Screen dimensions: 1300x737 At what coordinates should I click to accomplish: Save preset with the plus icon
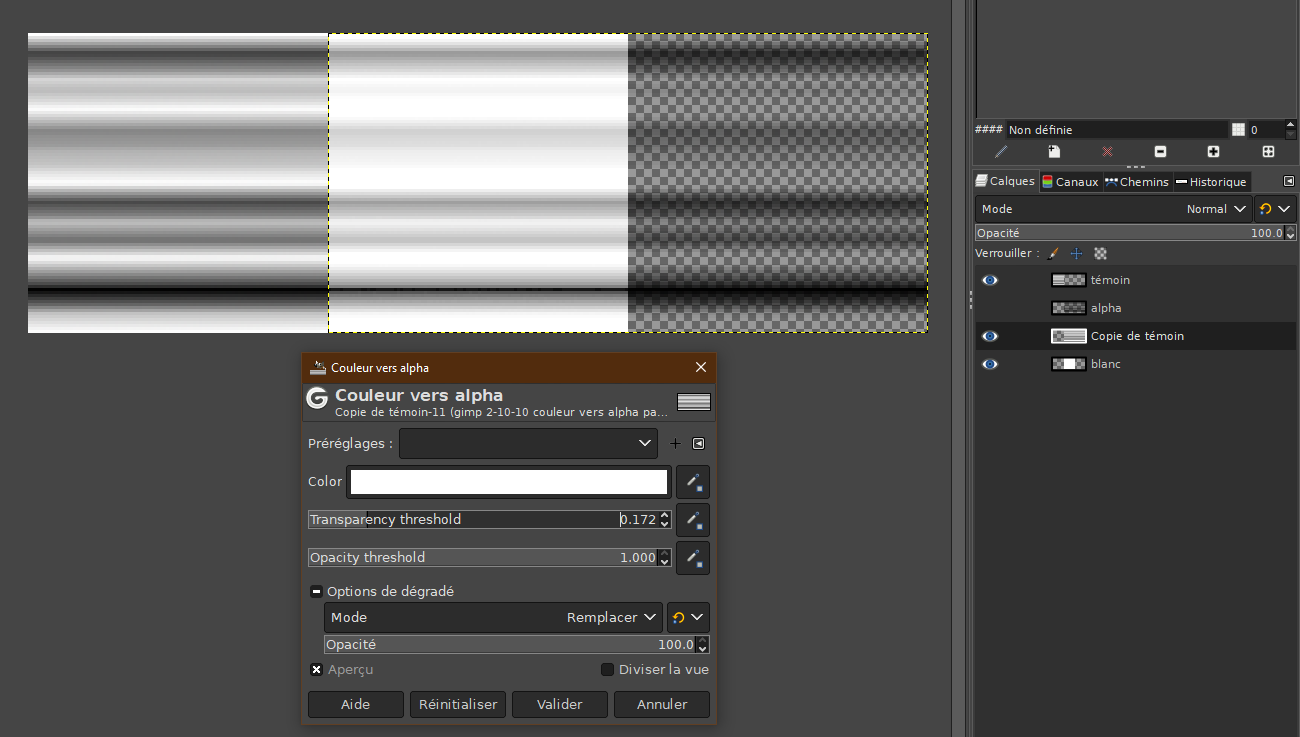coord(675,444)
